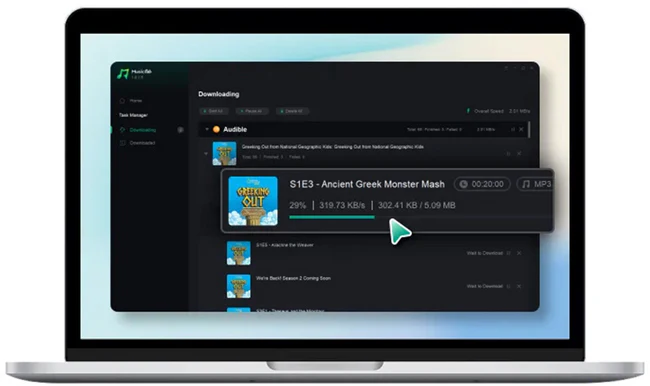
Task: Click the Delete All button
Action: tap(293, 111)
